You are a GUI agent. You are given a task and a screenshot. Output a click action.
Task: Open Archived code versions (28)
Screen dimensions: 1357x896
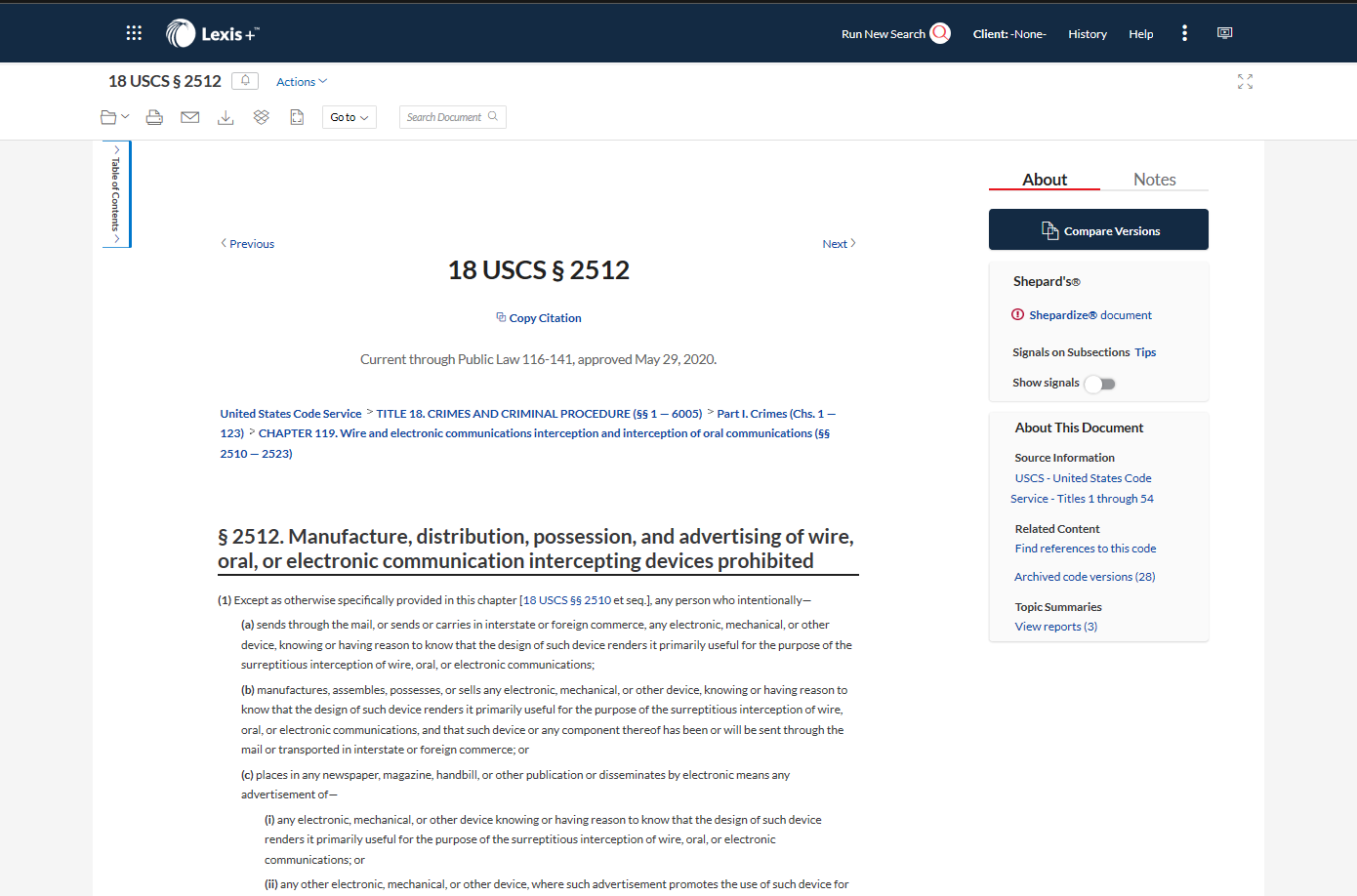click(x=1085, y=577)
